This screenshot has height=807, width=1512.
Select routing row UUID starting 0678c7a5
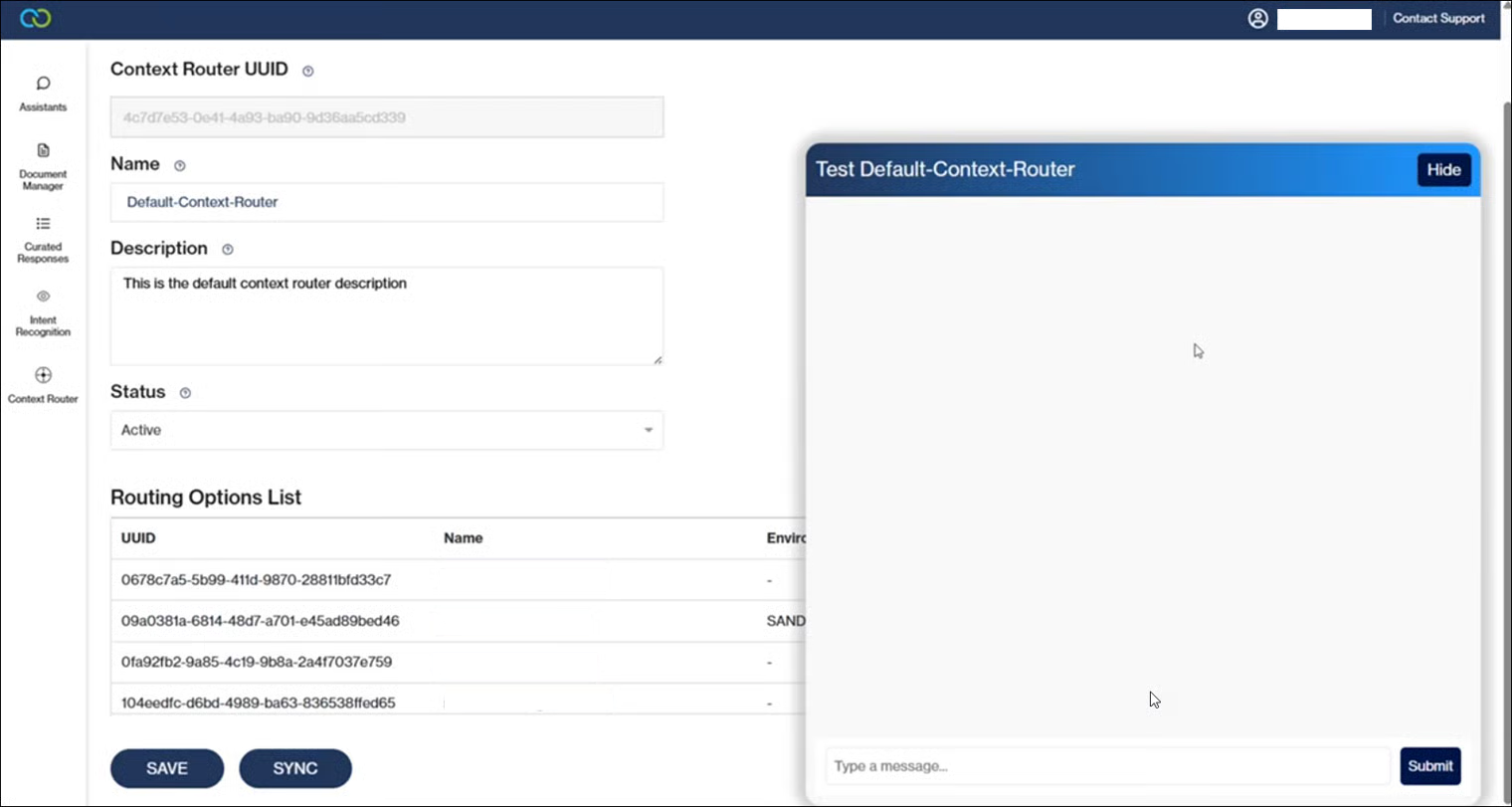click(257, 580)
